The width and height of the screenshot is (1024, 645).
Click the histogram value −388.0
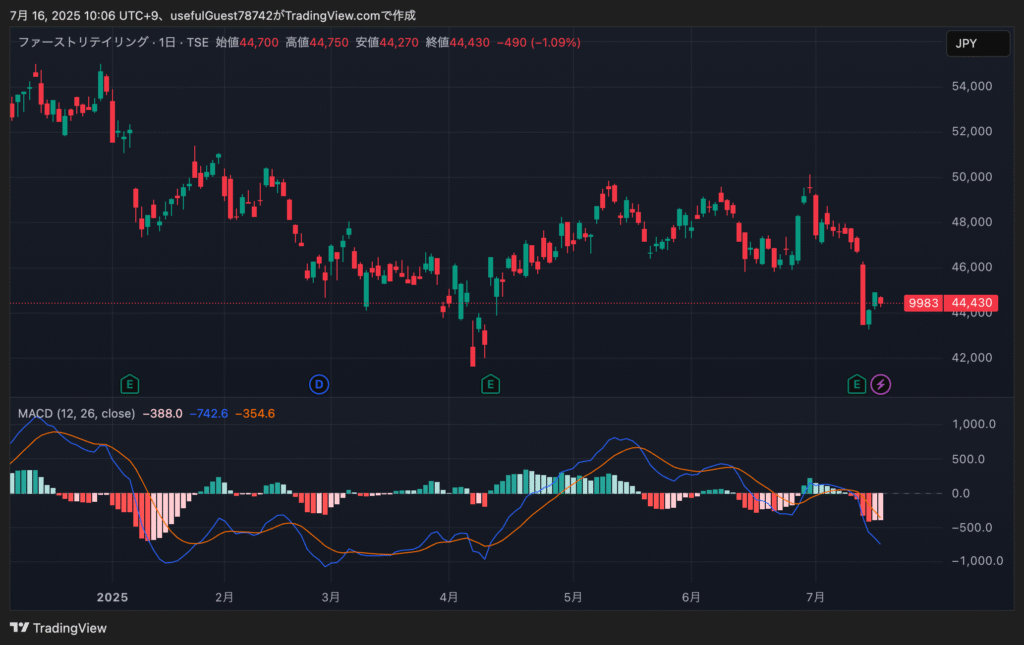point(162,413)
